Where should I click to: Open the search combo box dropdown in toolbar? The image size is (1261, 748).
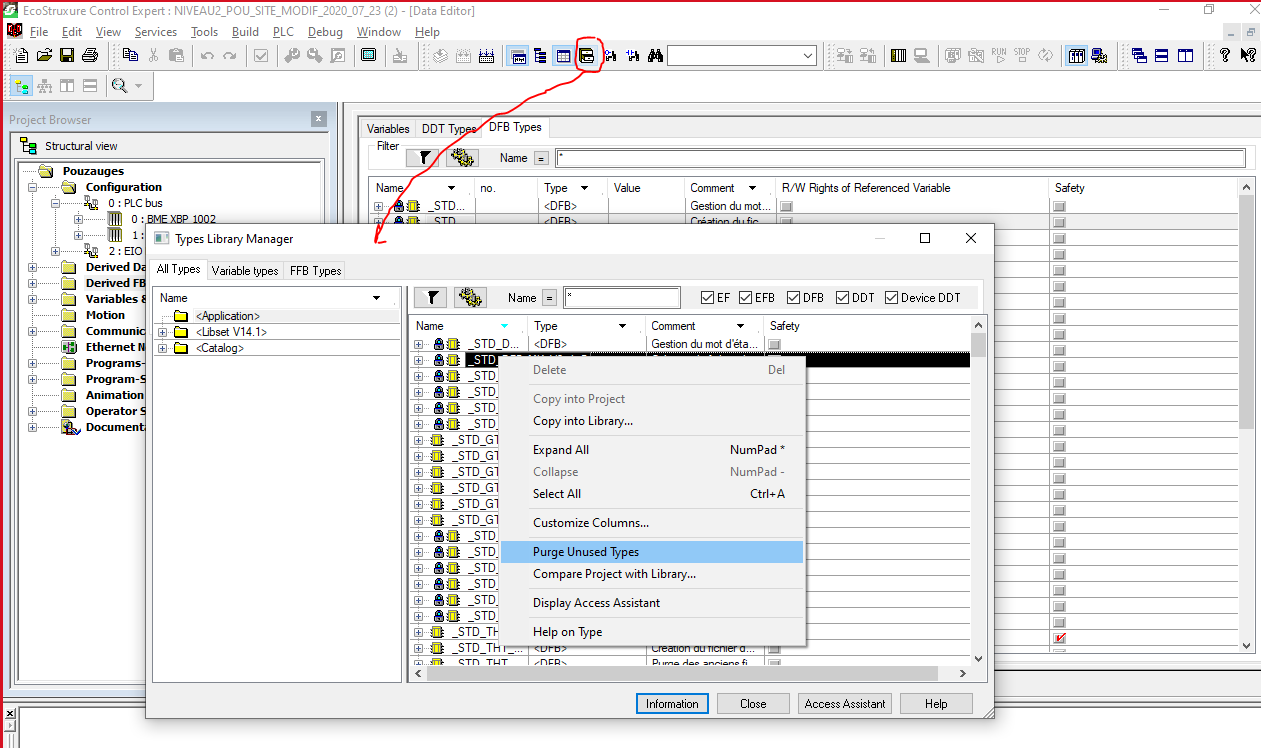coord(807,56)
